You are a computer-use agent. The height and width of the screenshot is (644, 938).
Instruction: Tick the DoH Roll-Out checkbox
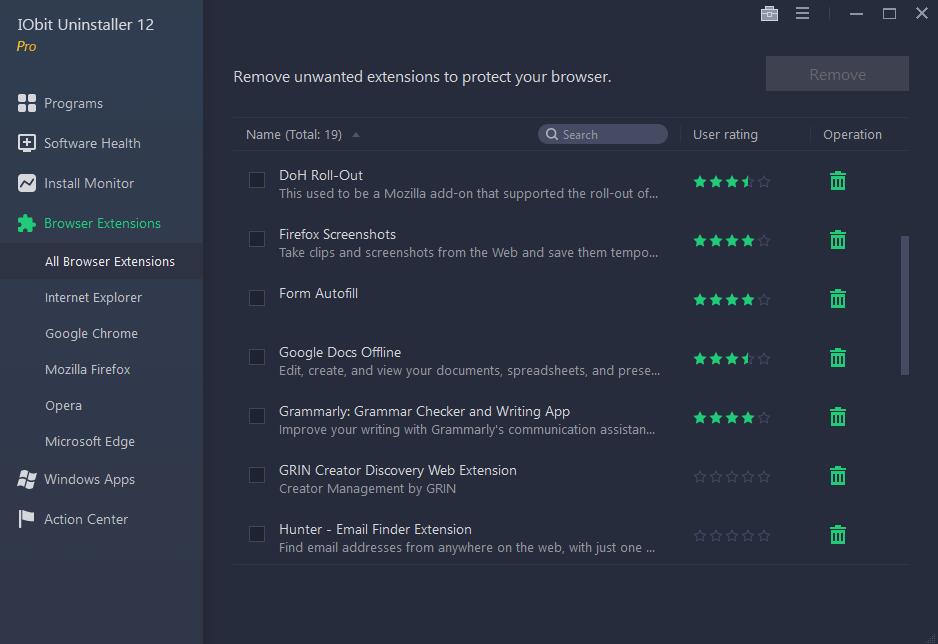[x=257, y=180]
